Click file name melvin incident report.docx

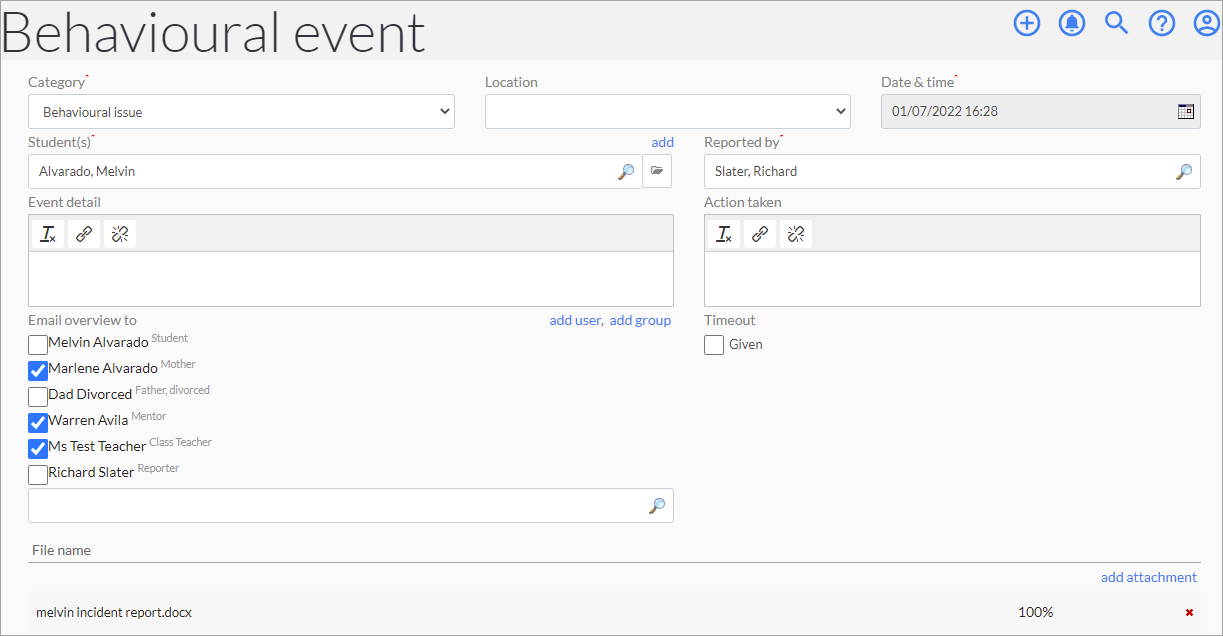point(114,612)
